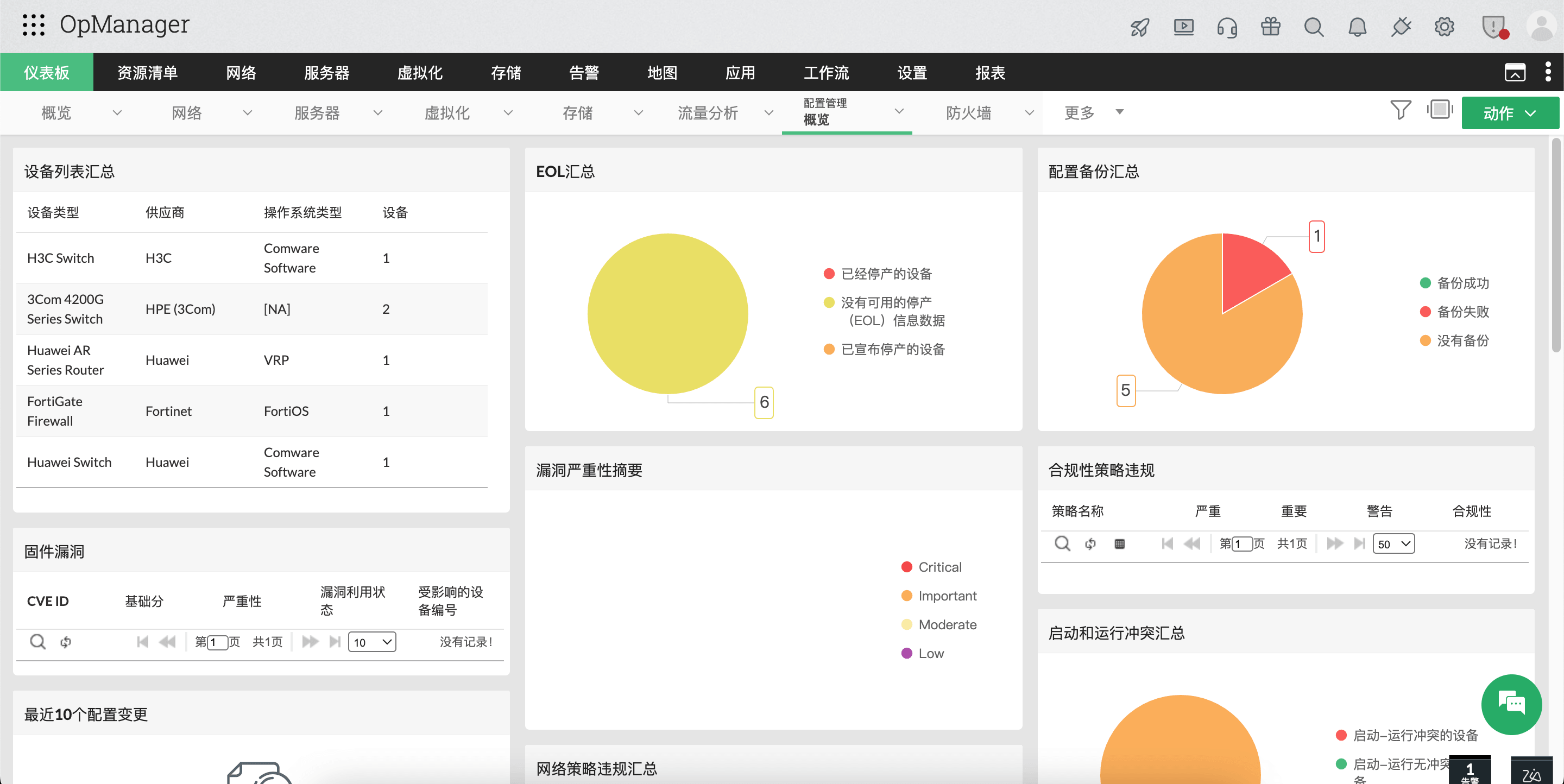This screenshot has height=784, width=1564.
Task: Click the filter funnel icon
Action: click(x=1401, y=110)
